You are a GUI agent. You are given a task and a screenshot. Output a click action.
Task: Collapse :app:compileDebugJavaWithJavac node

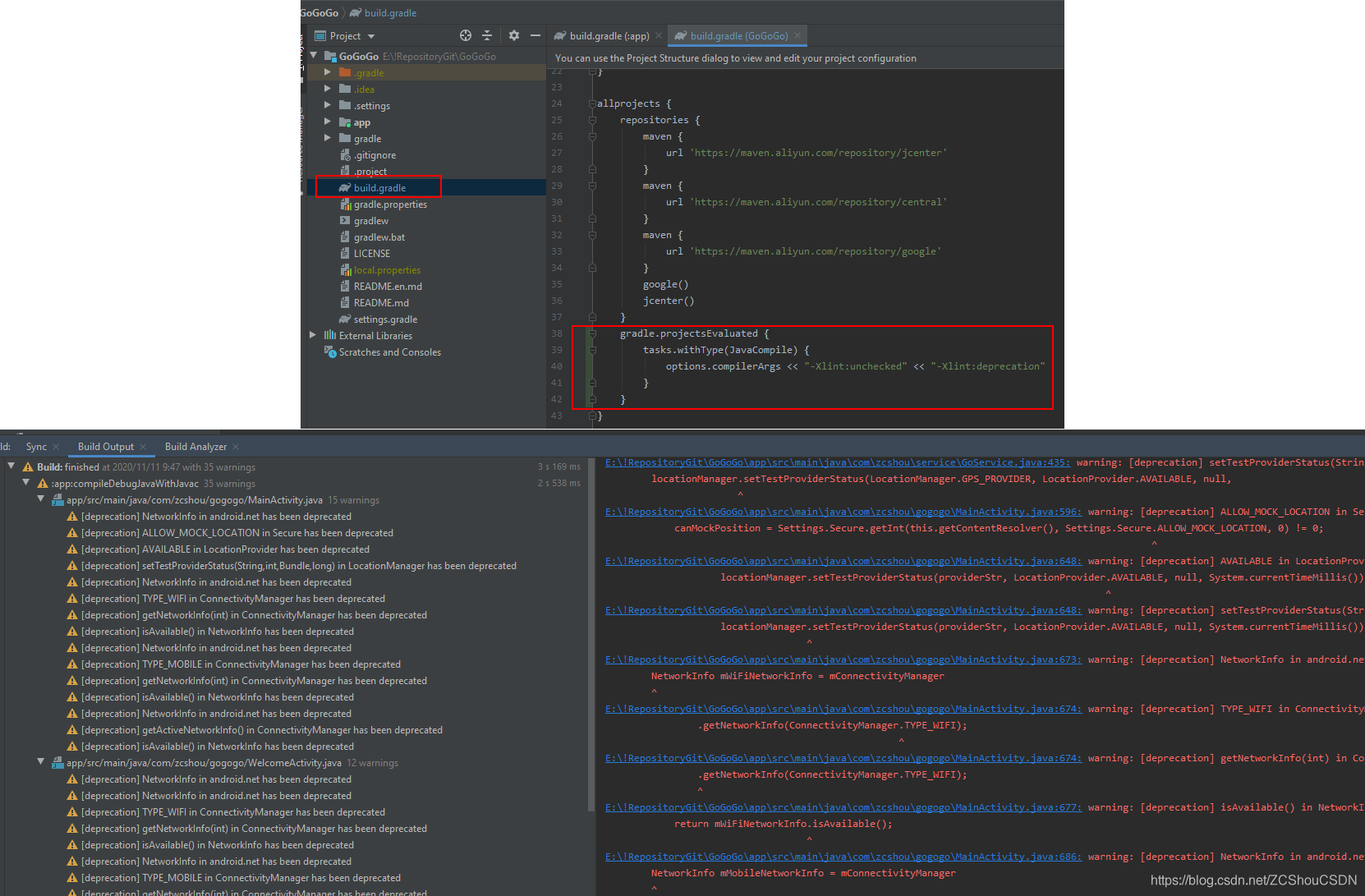pos(26,483)
